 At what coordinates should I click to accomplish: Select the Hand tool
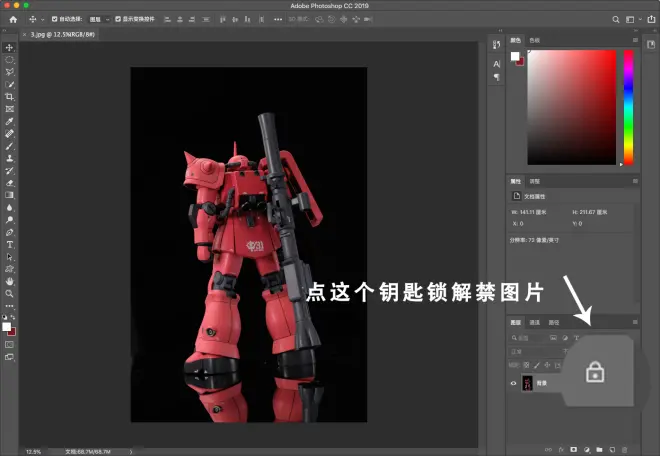tap(9, 281)
